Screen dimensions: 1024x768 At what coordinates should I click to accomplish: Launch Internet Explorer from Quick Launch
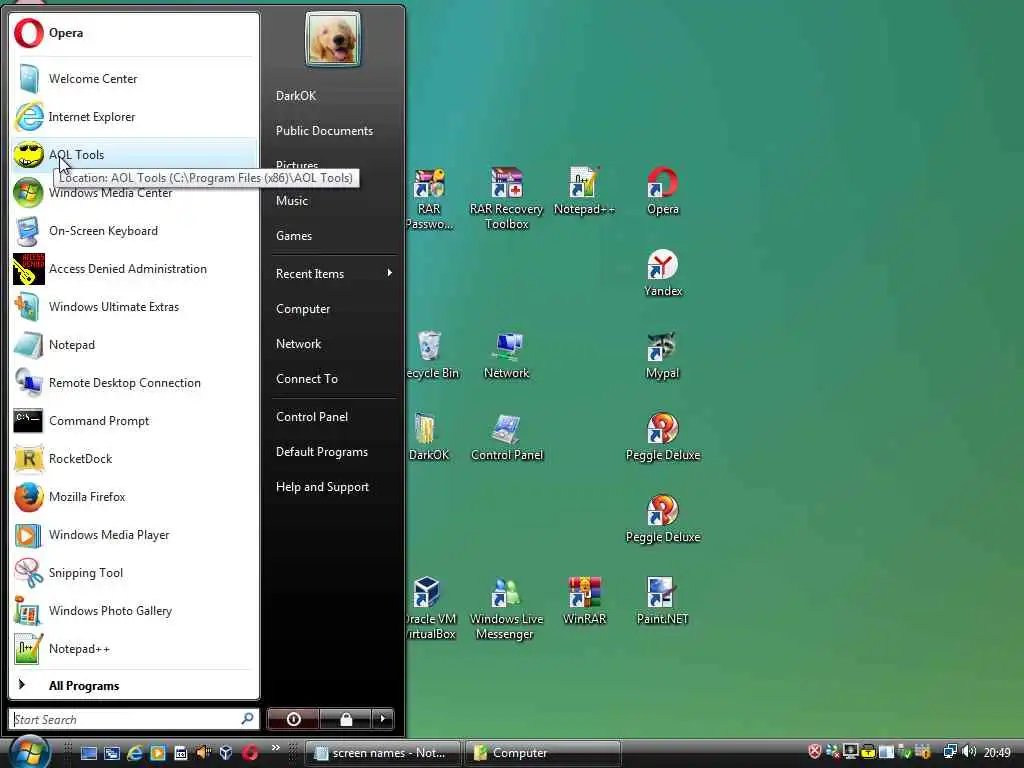(x=135, y=753)
